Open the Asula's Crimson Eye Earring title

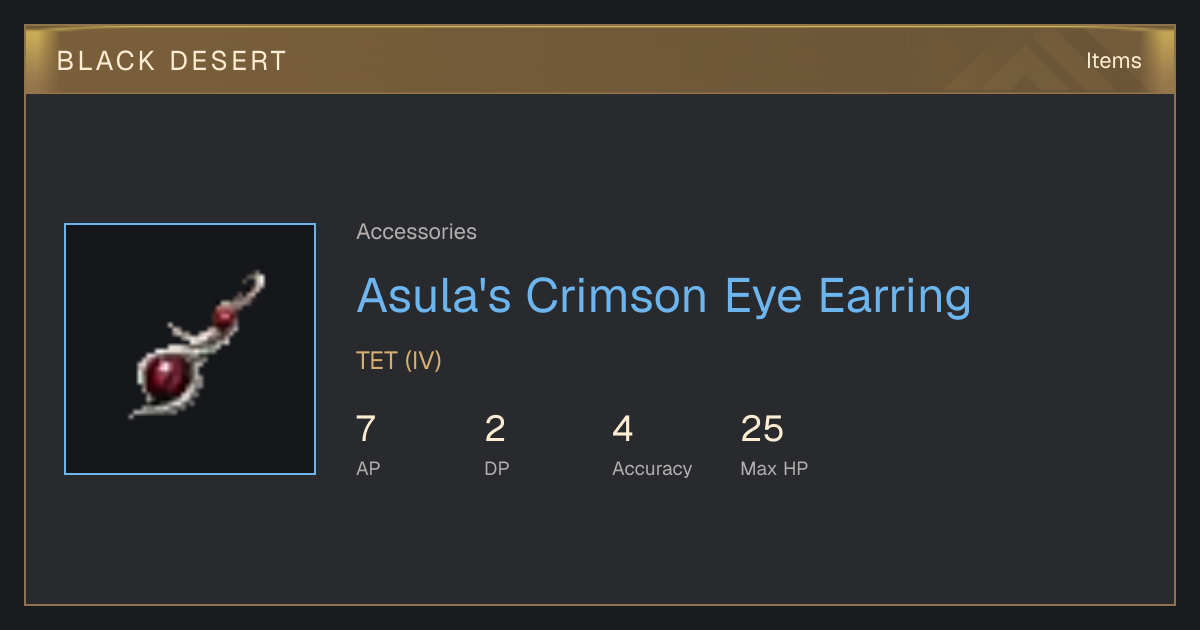(x=664, y=296)
